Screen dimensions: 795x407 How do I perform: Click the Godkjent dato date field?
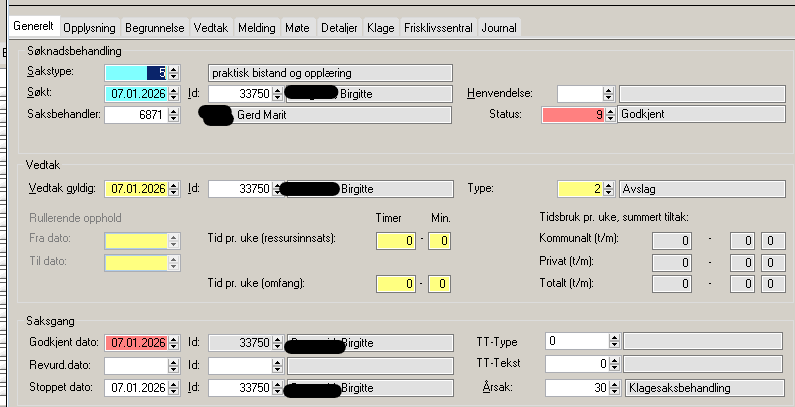click(135, 342)
